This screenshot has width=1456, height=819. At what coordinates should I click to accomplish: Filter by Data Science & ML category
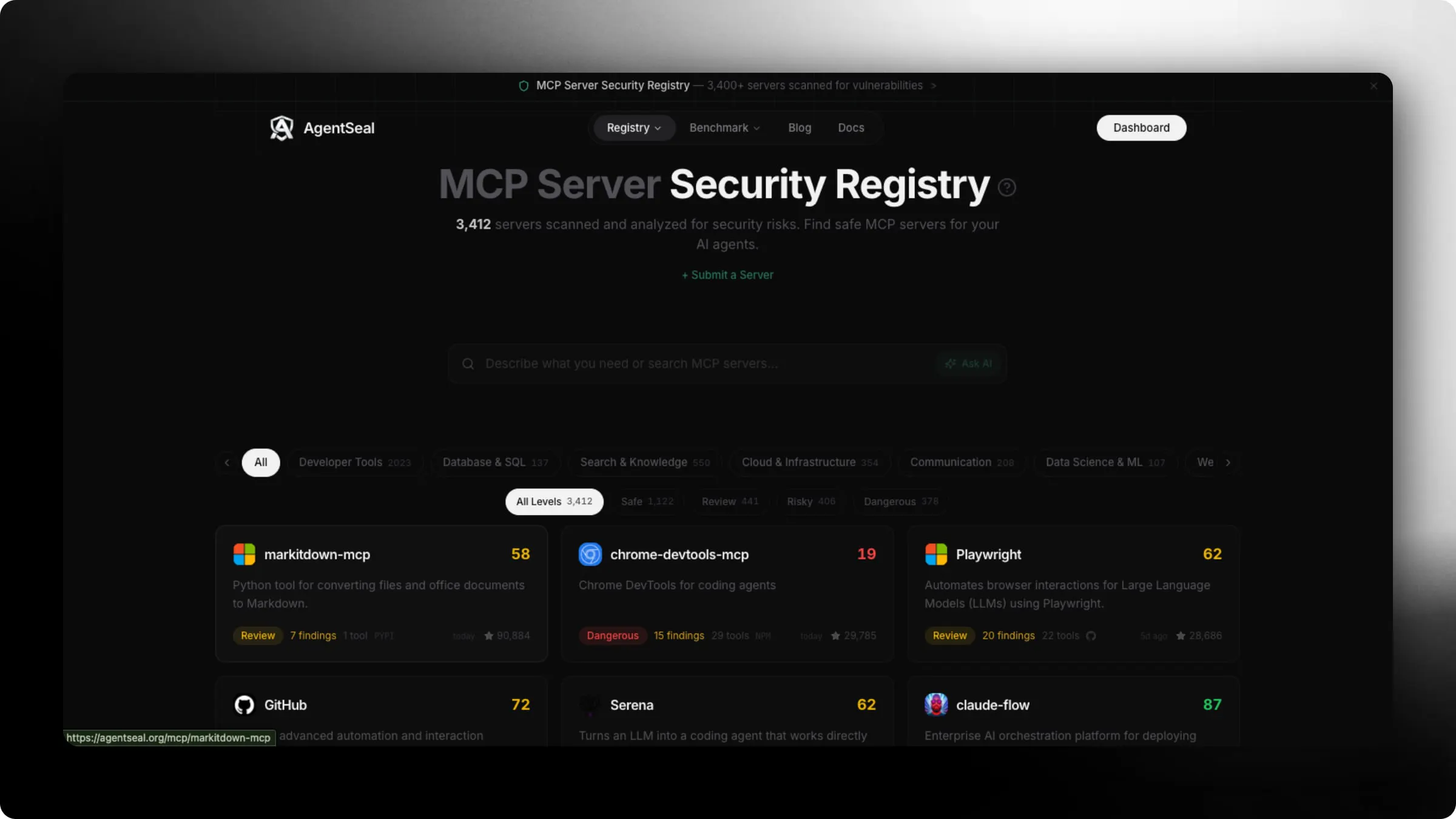pos(1105,462)
